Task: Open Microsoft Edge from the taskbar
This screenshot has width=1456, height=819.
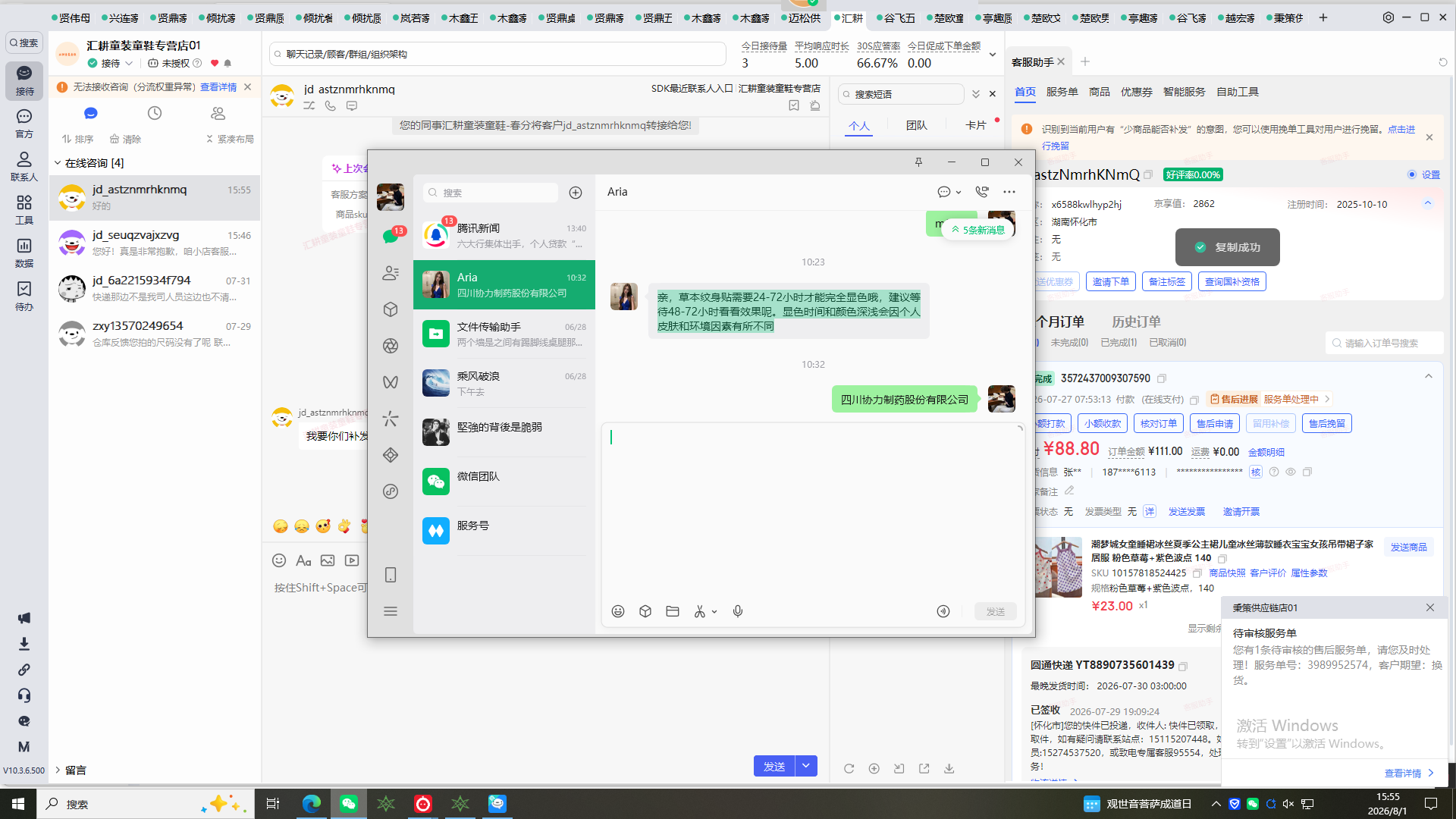Action: 311,804
